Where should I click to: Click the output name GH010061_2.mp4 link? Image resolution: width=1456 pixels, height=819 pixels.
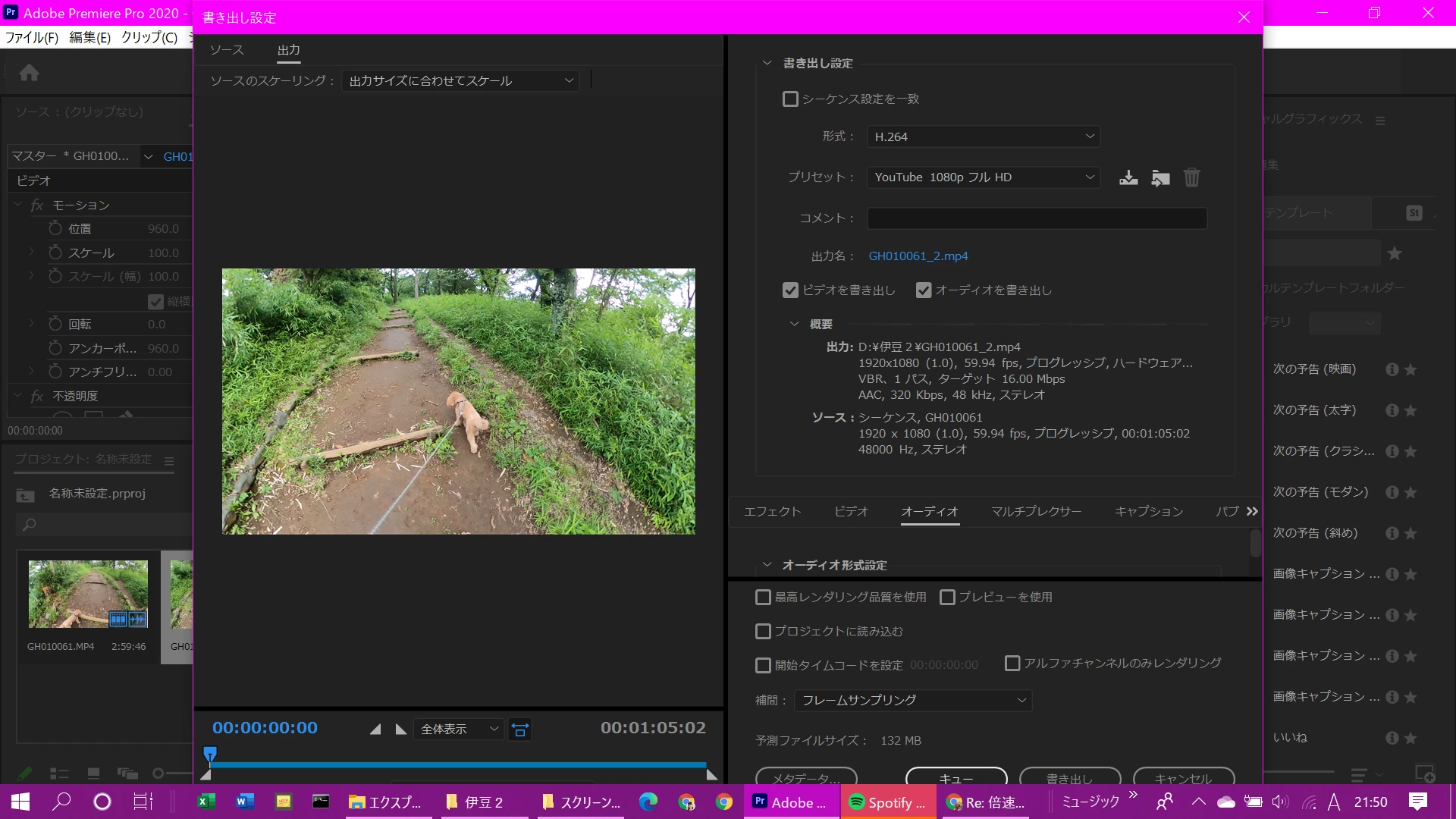918,256
